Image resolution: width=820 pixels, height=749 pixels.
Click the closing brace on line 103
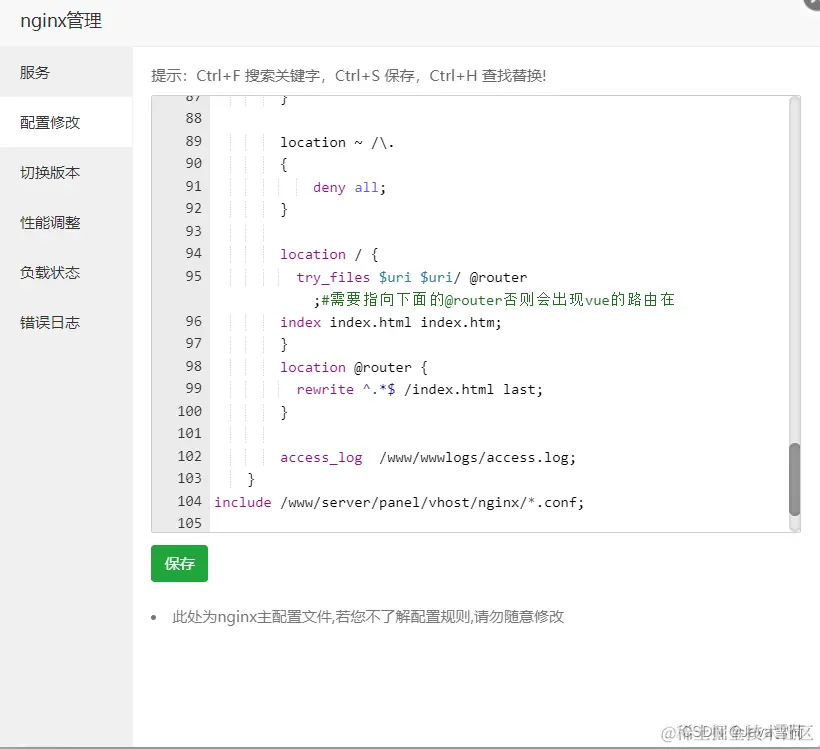(x=251, y=479)
